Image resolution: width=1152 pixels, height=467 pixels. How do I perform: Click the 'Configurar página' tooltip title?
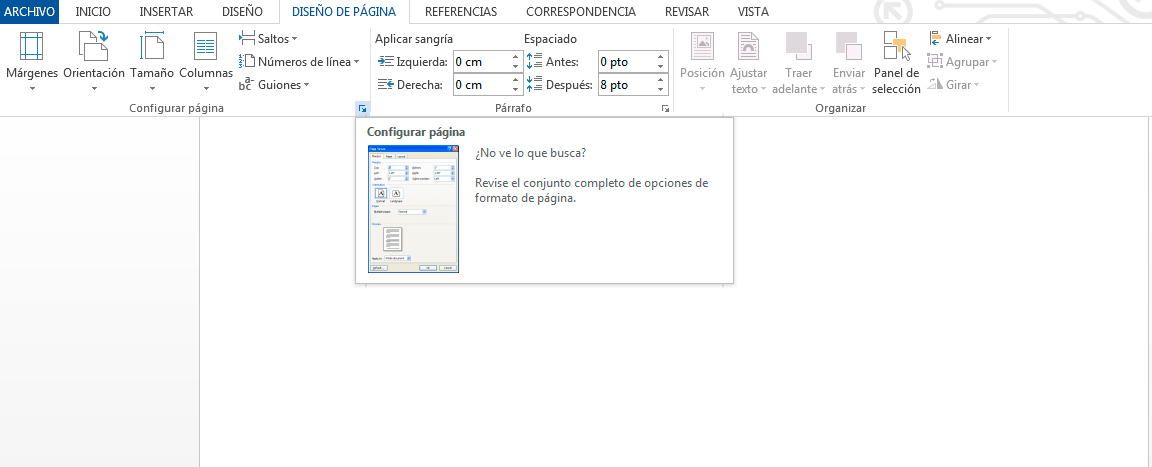coord(416,132)
